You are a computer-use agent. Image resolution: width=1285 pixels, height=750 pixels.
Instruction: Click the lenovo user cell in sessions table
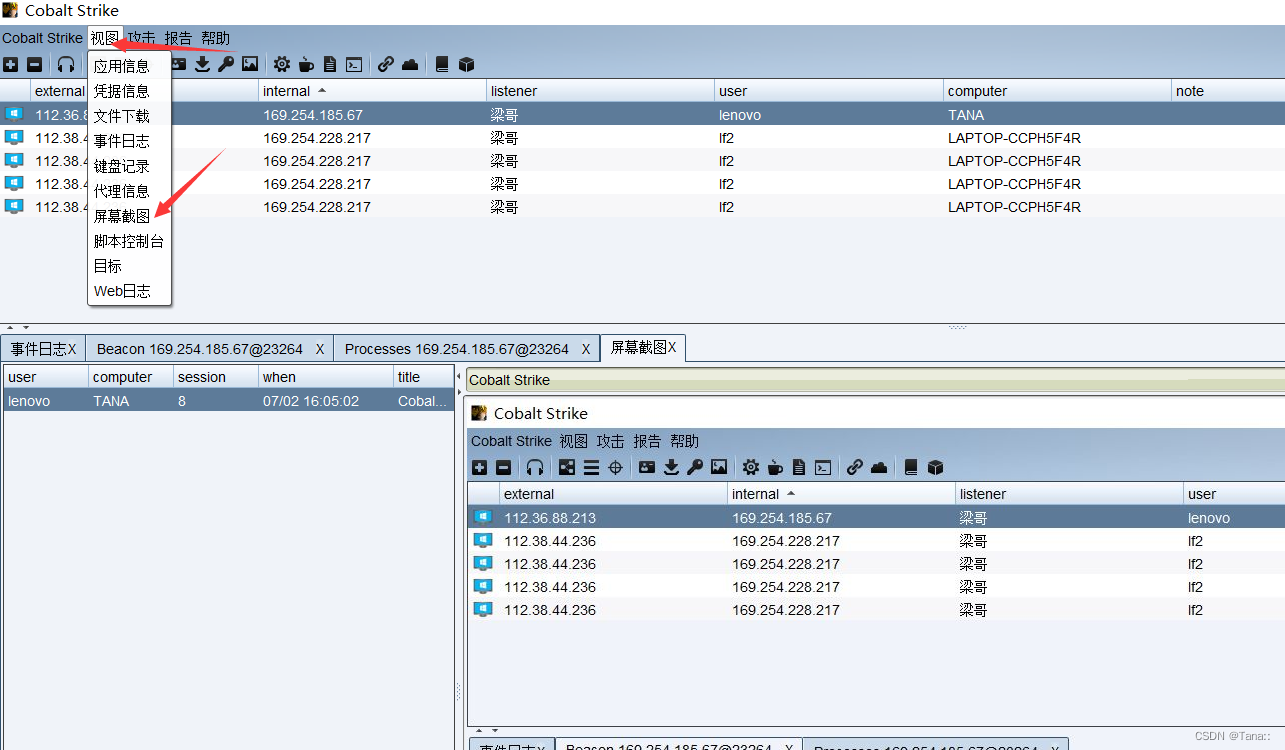(x=829, y=114)
